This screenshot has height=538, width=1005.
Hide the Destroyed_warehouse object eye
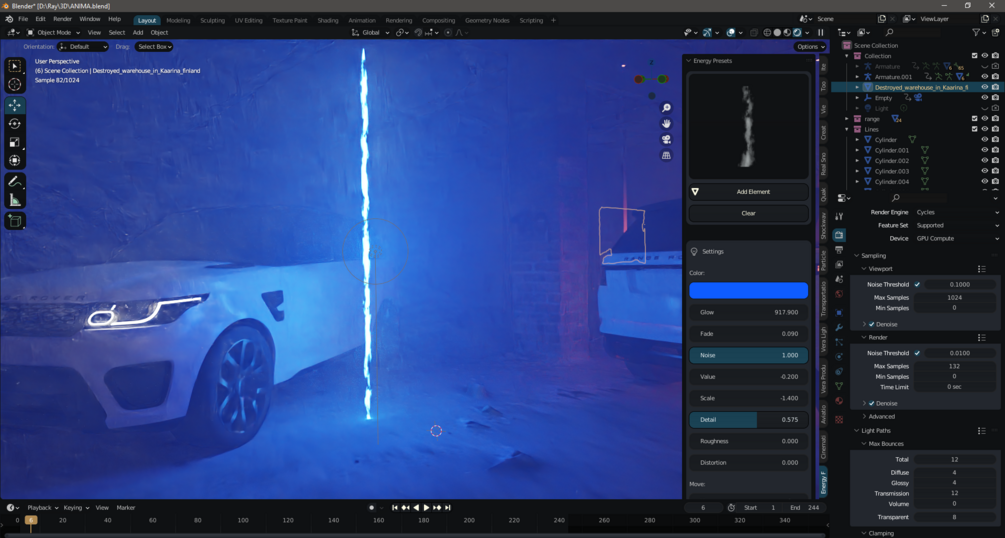[984, 87]
